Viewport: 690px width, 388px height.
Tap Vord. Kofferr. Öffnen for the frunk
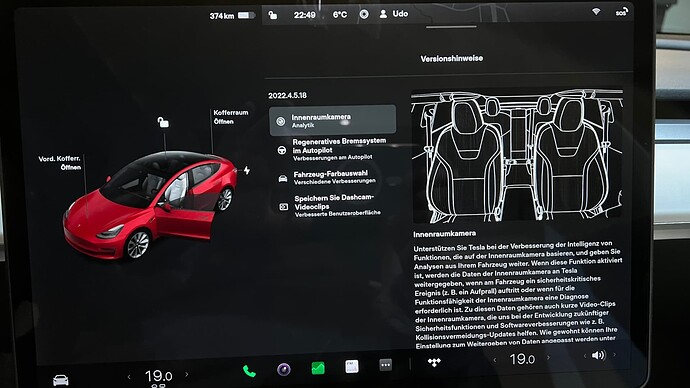(x=59, y=163)
